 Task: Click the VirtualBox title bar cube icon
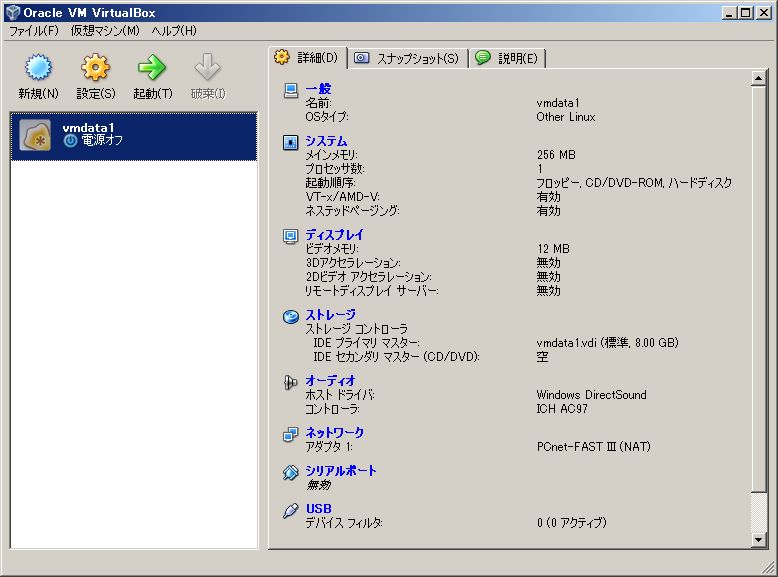tap(12, 12)
